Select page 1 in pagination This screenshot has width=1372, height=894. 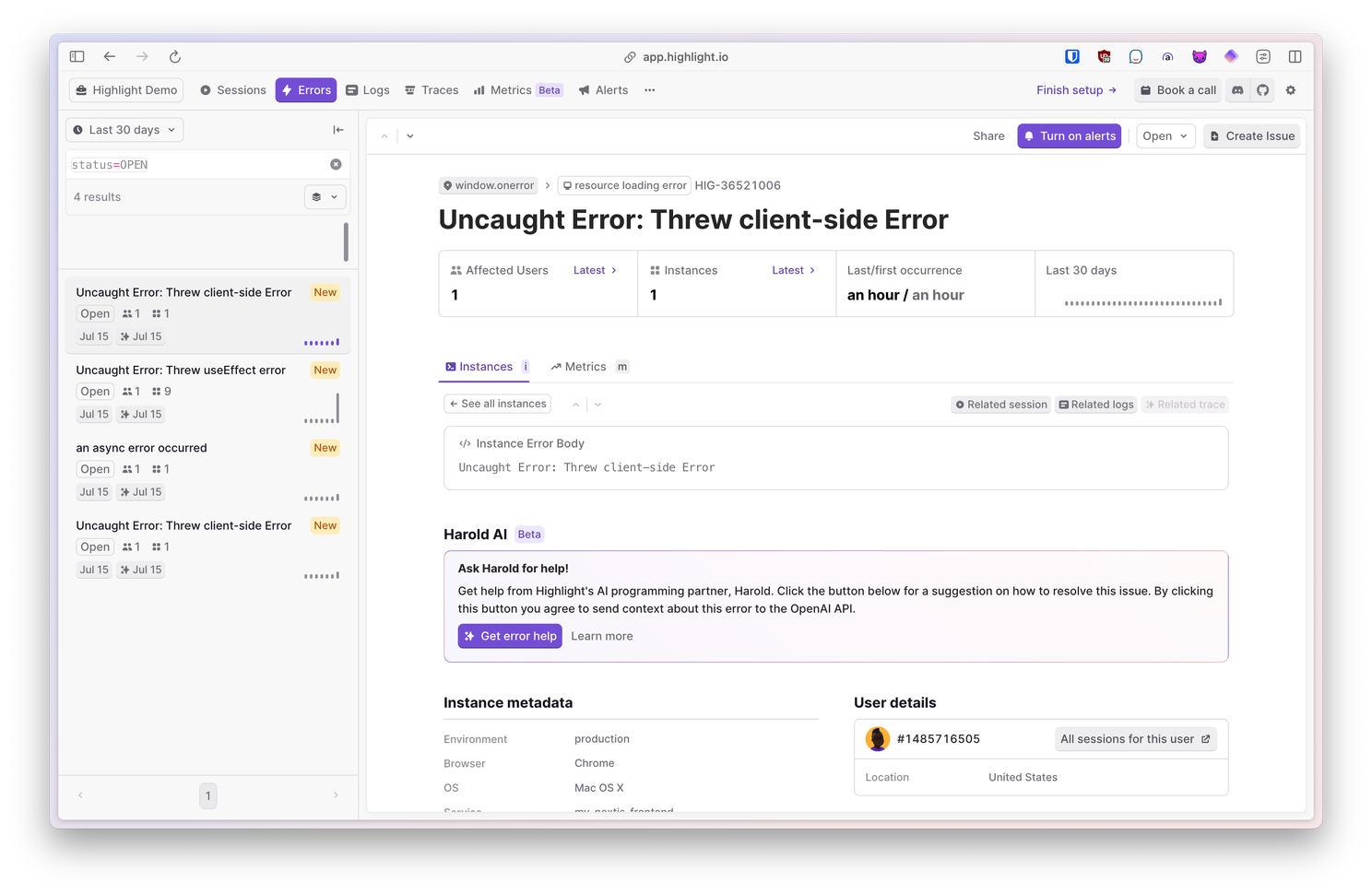208,795
